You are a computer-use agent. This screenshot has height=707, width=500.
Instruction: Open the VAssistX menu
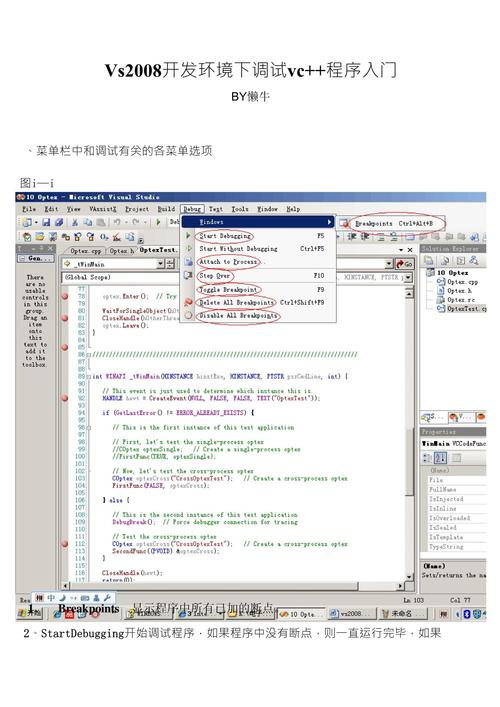pyautogui.click(x=102, y=209)
